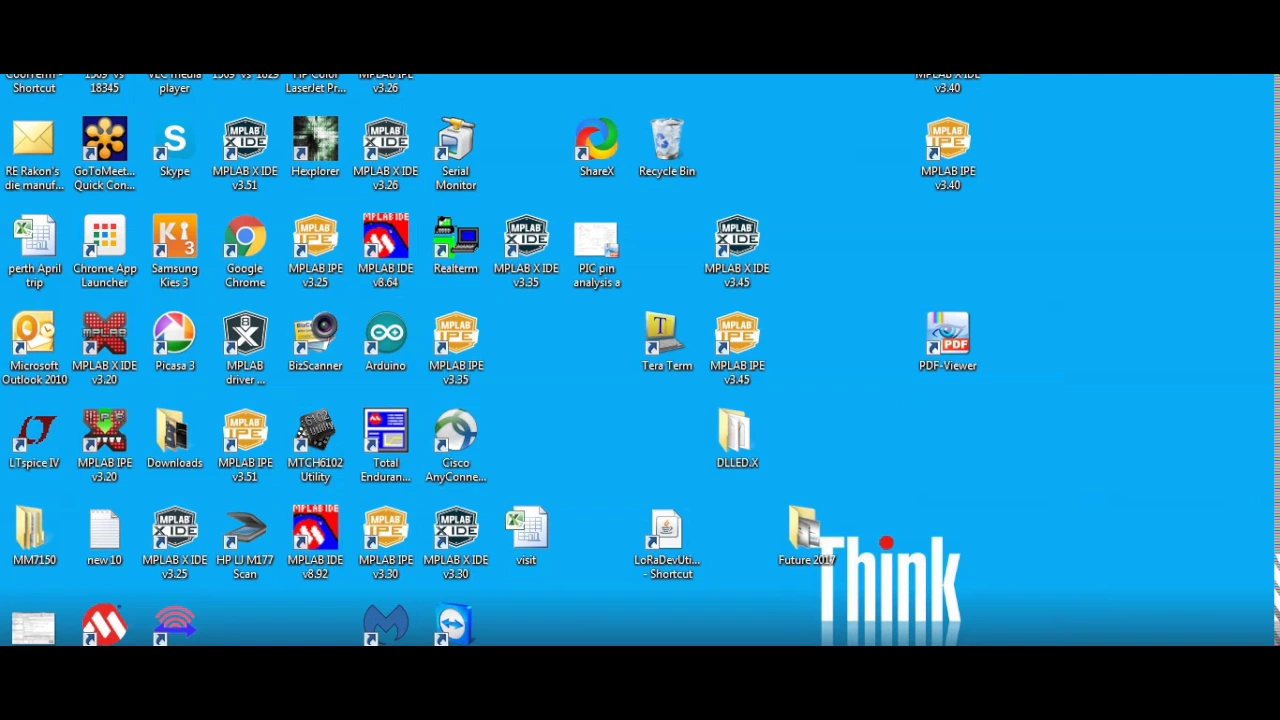Open Microsoft Outlook 2010
Screen dimensions: 1280x720
click(x=34, y=349)
